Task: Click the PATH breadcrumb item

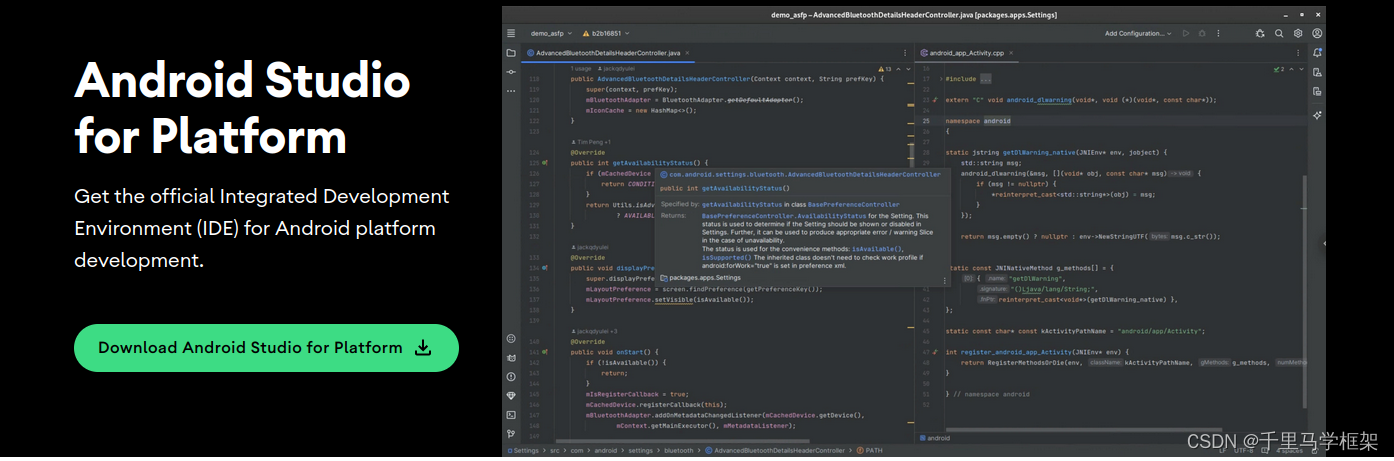Action: point(870,450)
